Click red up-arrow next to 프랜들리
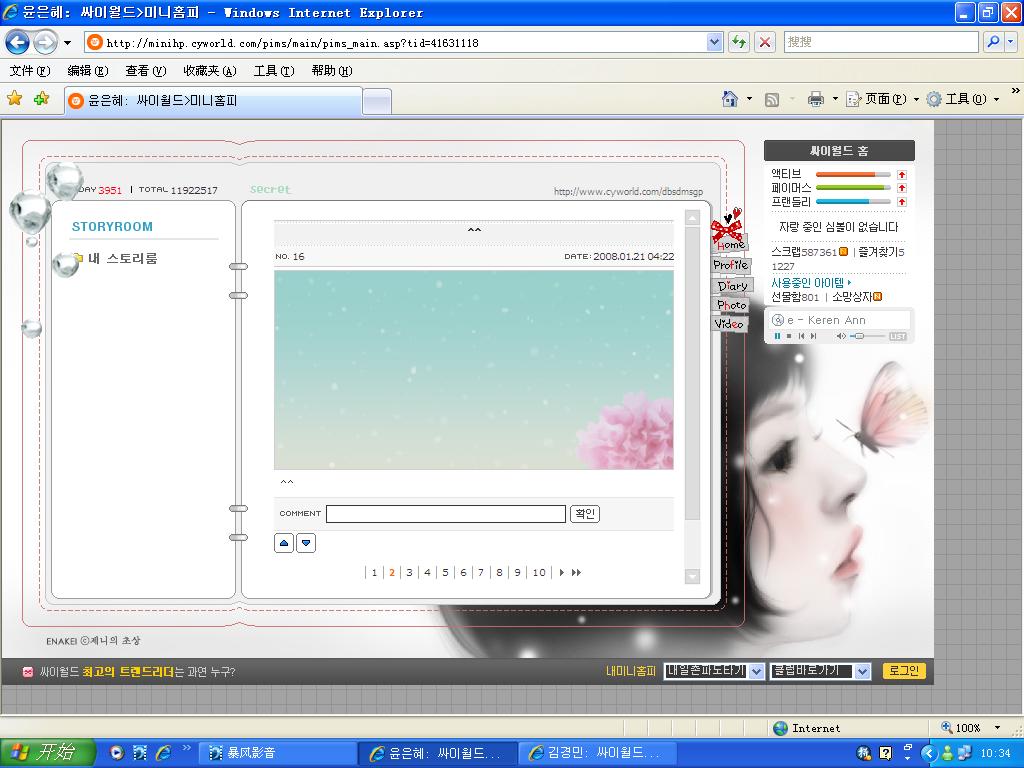The height and width of the screenshot is (768, 1024). click(x=902, y=202)
